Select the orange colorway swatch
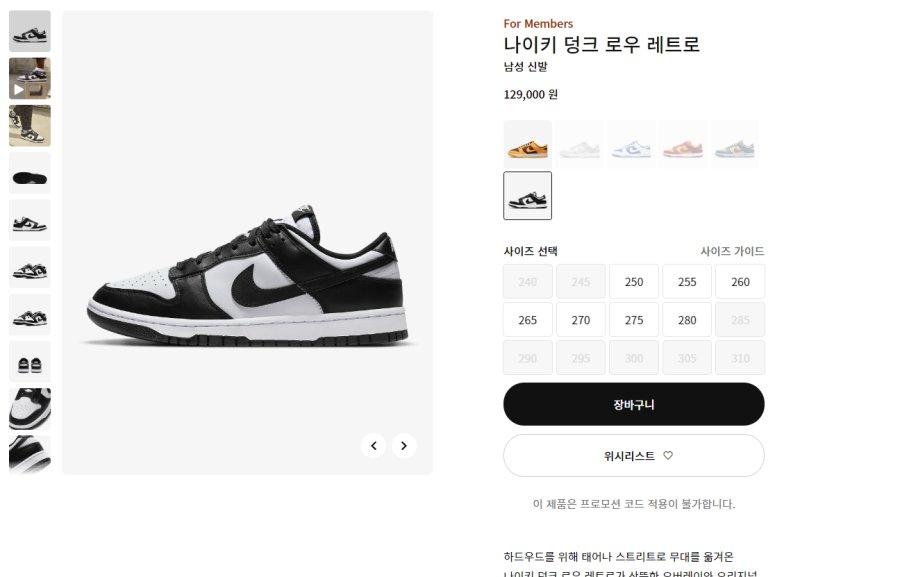This screenshot has height=577, width=900. (527, 144)
